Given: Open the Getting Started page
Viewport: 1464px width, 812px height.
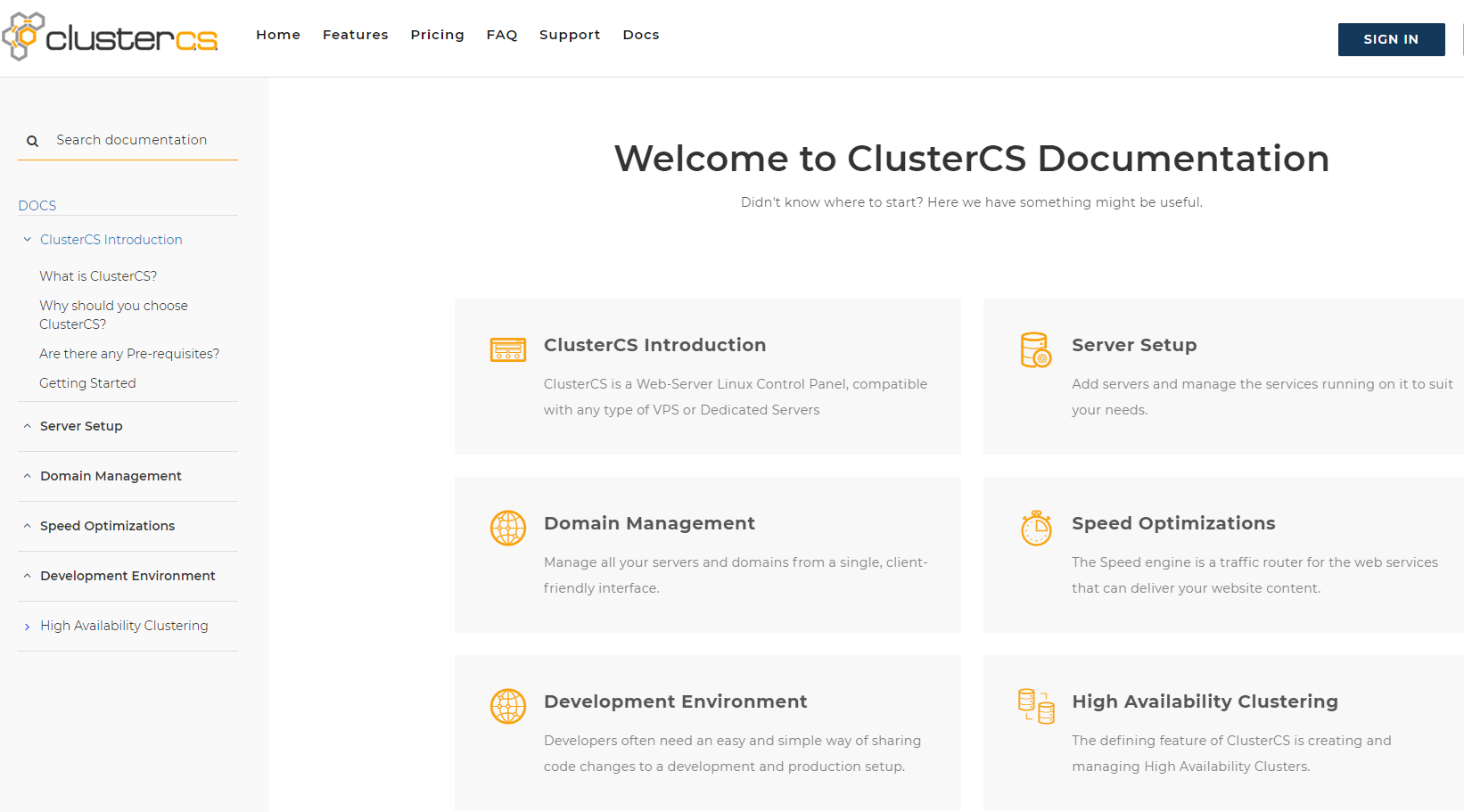Looking at the screenshot, I should coord(87,383).
